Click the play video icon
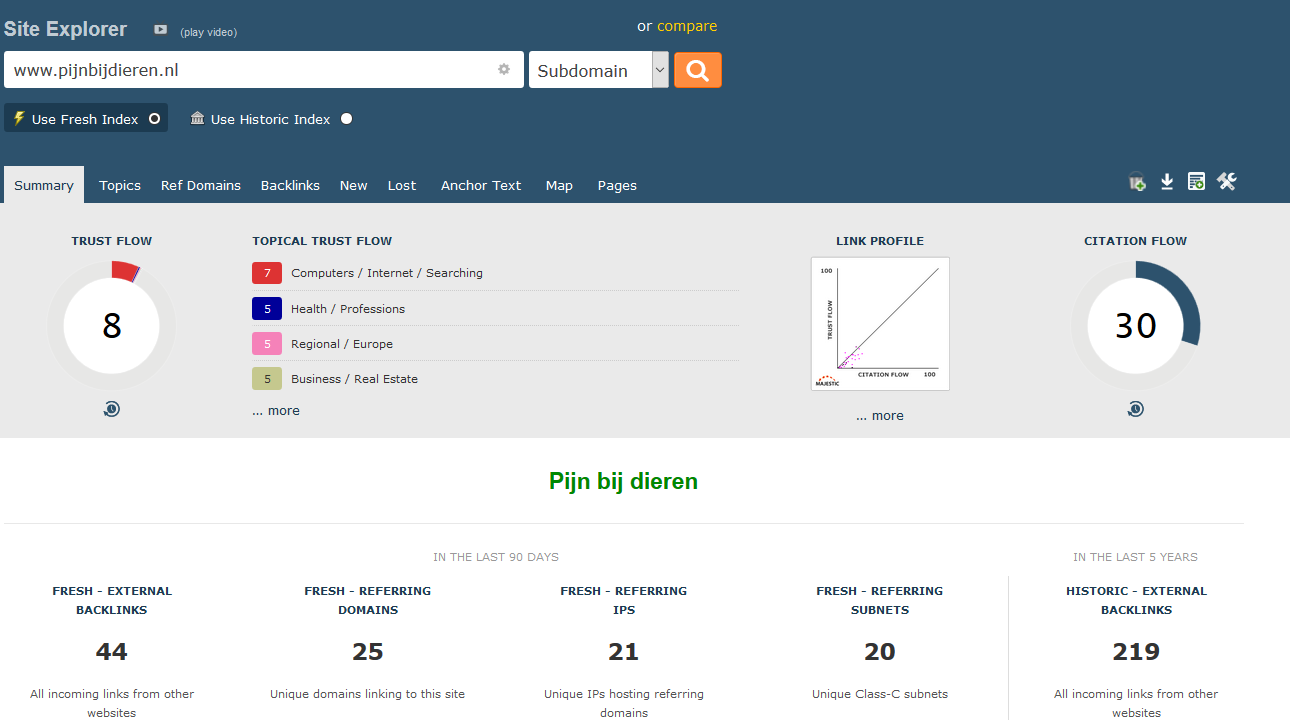1290x720 pixels. pos(161,30)
